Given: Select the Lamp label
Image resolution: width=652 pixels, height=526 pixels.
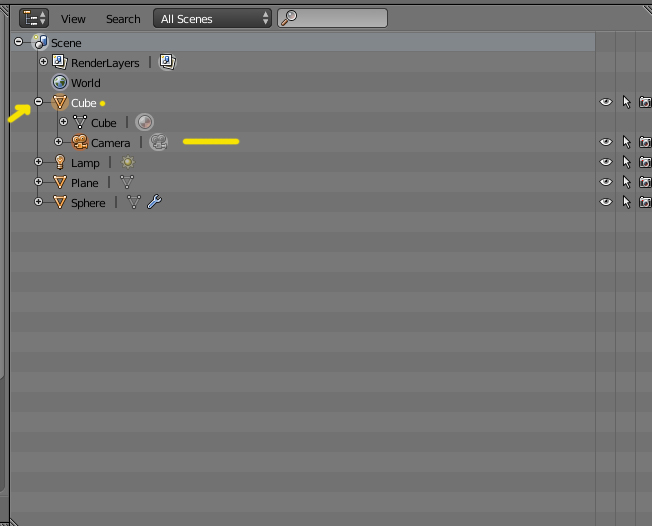Looking at the screenshot, I should 85,163.
